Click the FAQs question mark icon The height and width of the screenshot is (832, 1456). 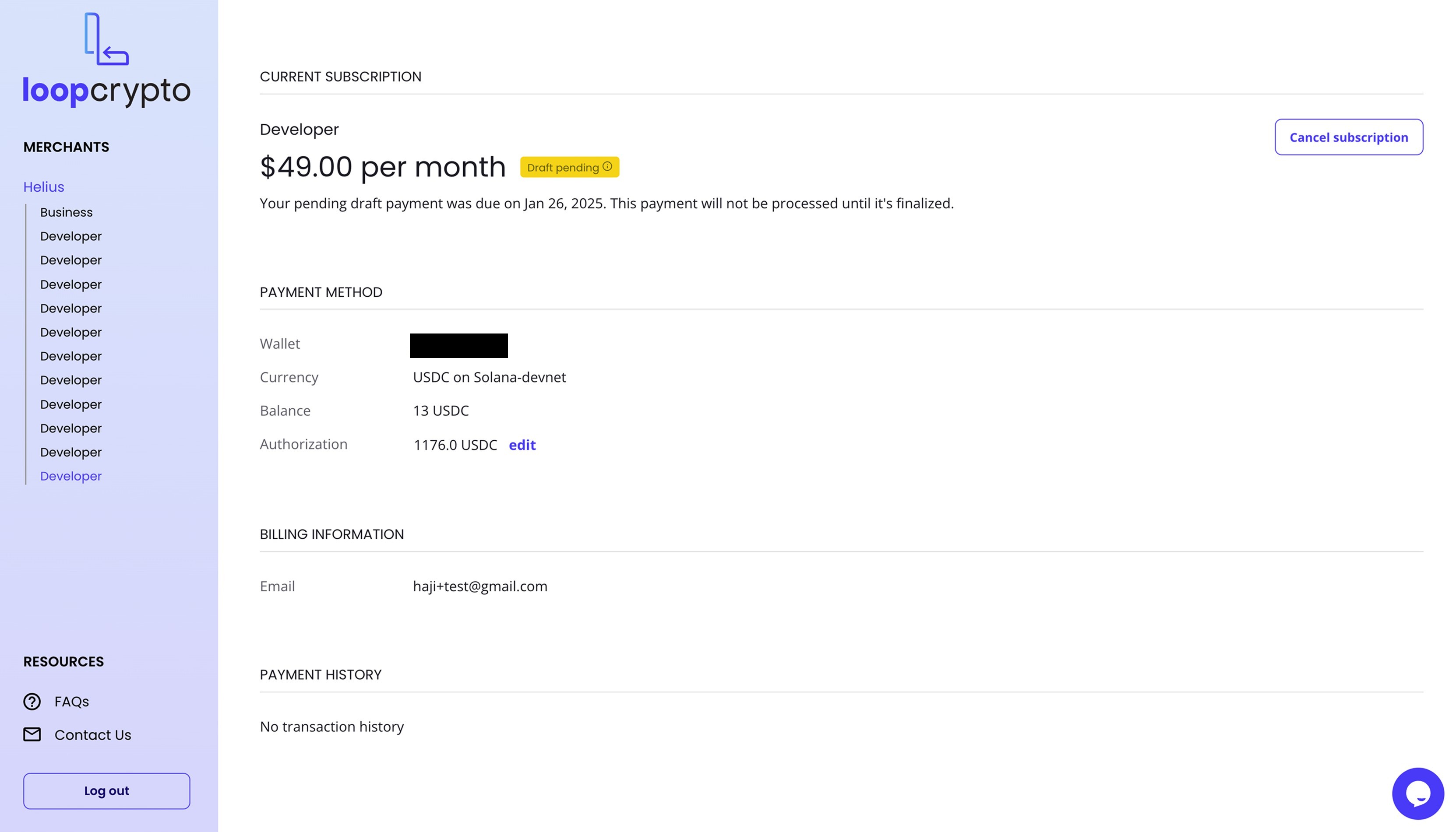tap(32, 701)
